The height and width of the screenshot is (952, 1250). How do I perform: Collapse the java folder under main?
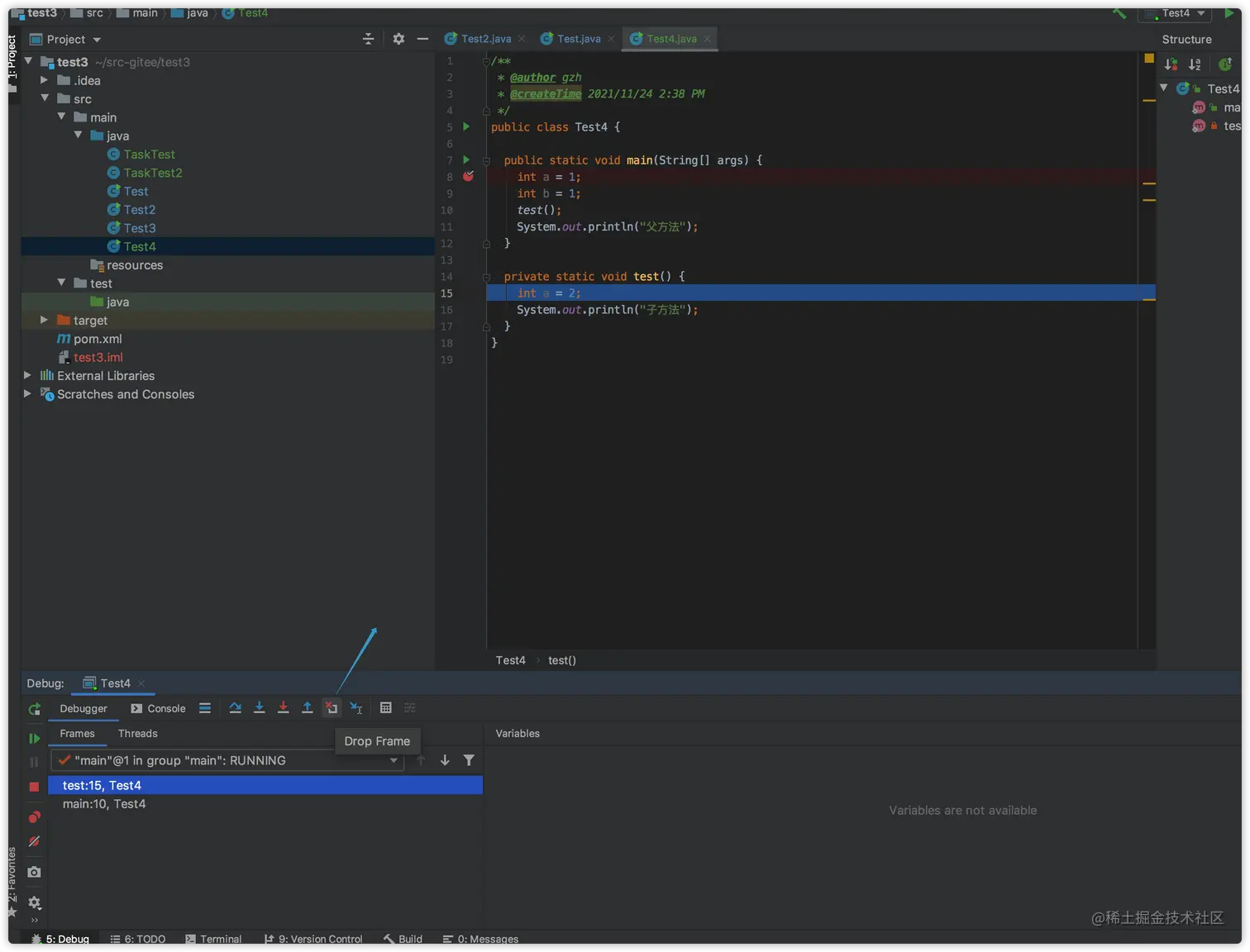[78, 135]
